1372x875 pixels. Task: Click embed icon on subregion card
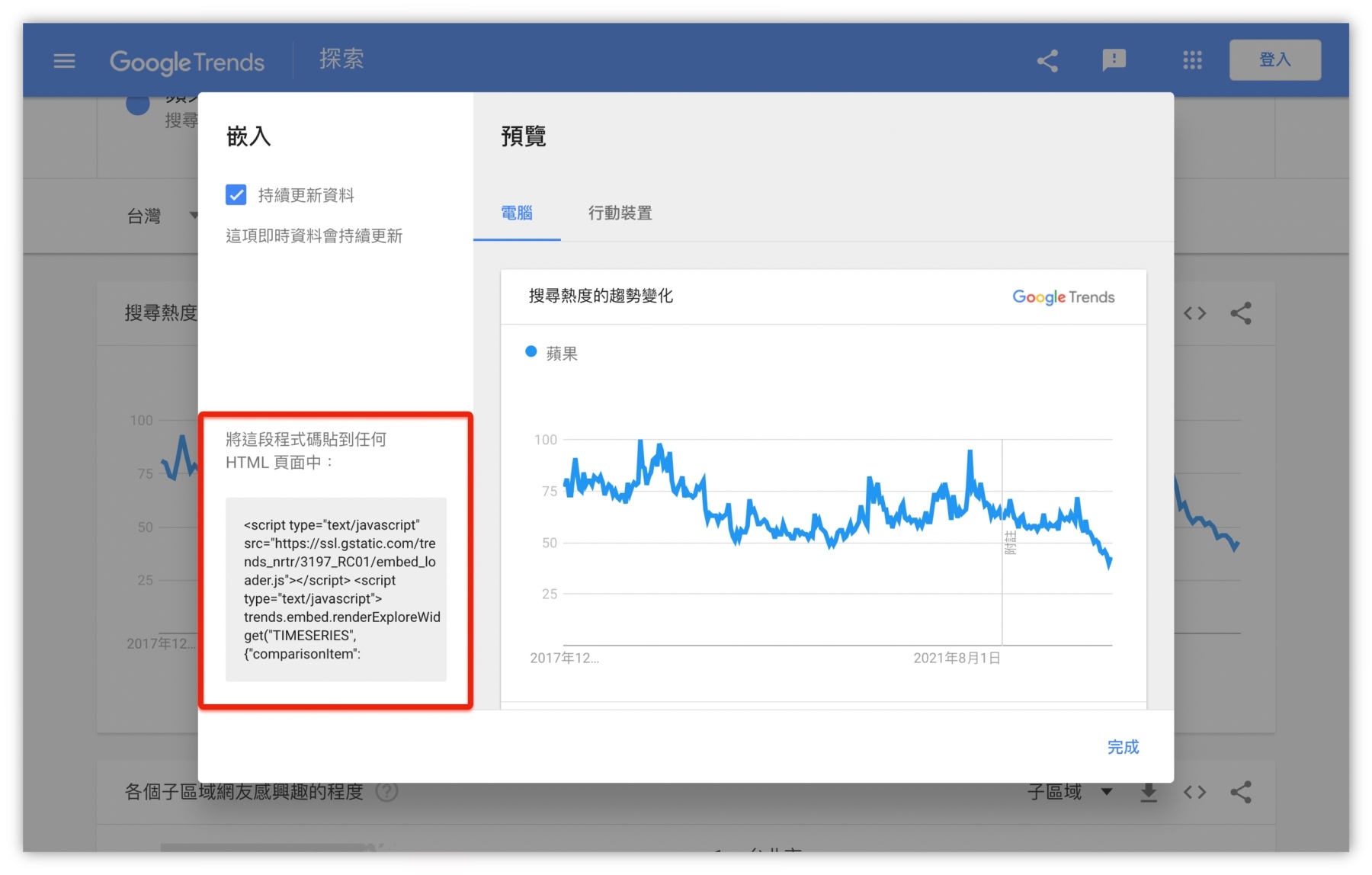coord(1194,793)
